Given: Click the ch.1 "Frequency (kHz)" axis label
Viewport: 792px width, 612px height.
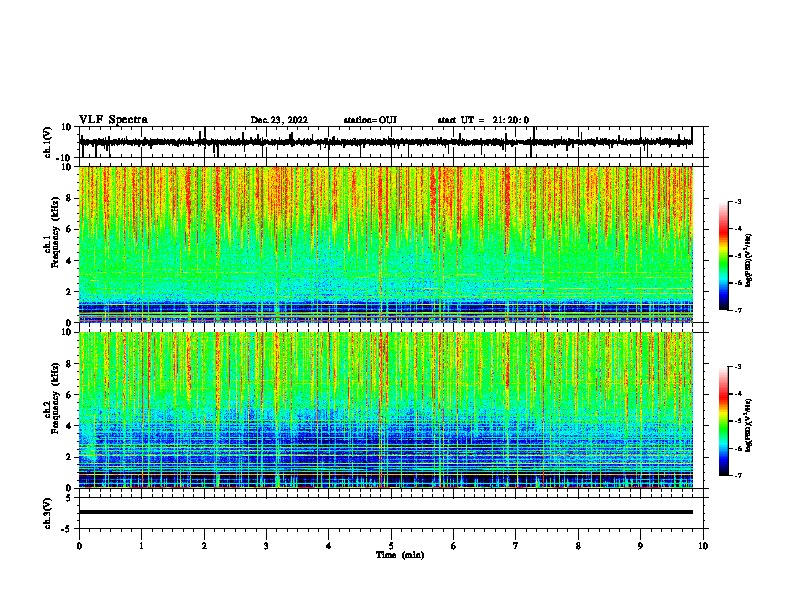Looking at the screenshot, I should coord(55,233).
